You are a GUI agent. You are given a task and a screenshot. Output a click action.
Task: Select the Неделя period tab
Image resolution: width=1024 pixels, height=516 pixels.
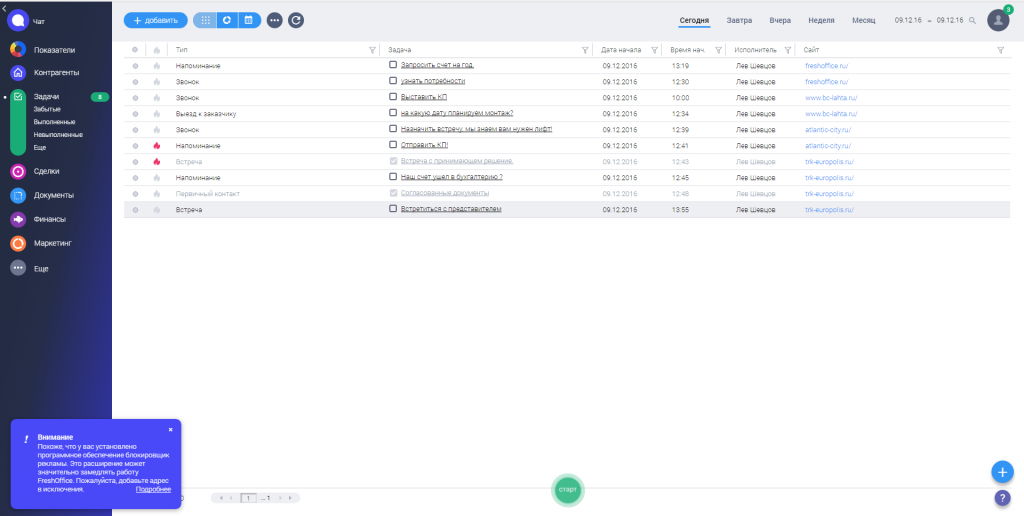[821, 20]
